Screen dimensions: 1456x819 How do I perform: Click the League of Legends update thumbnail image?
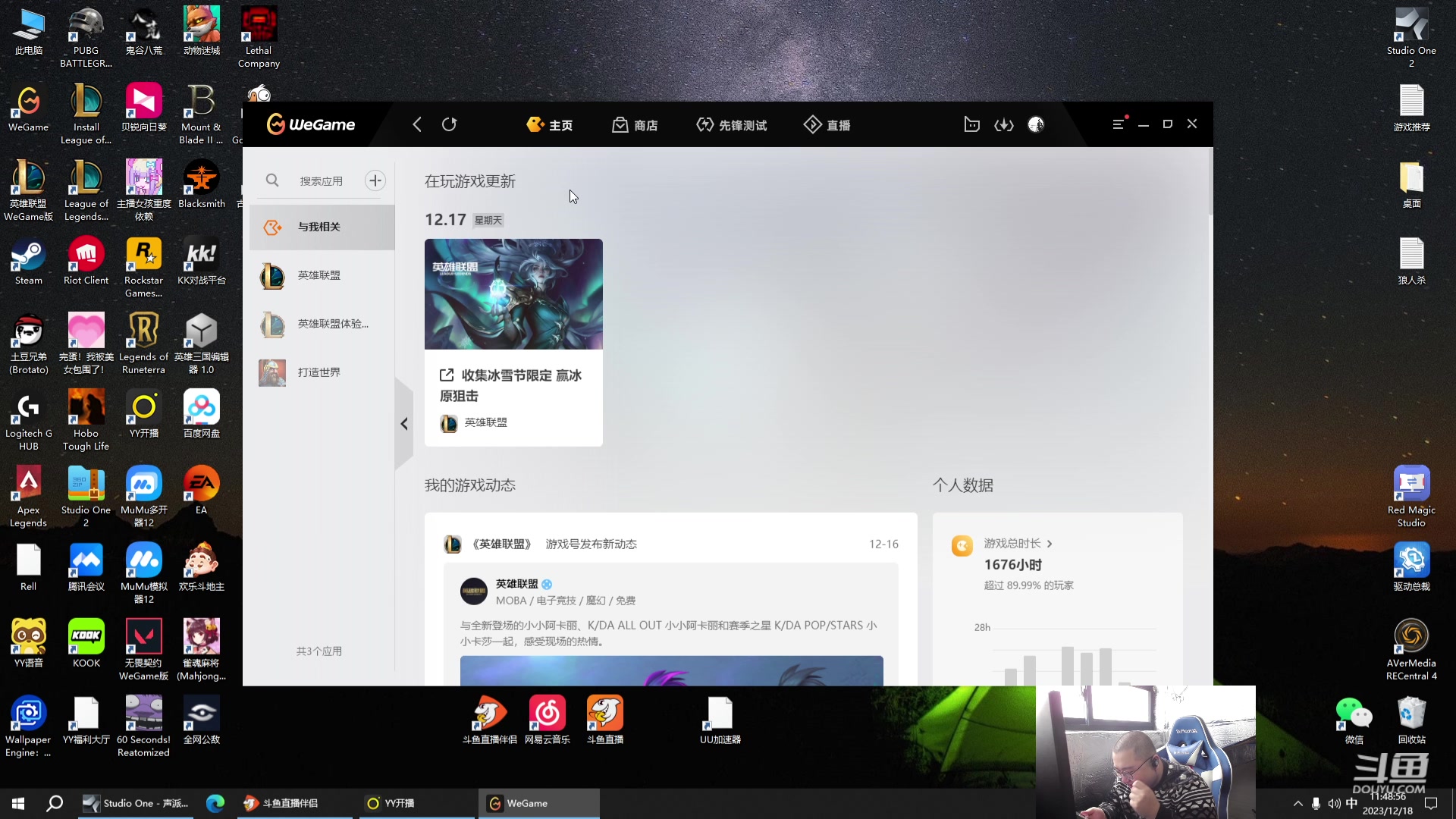coord(513,294)
